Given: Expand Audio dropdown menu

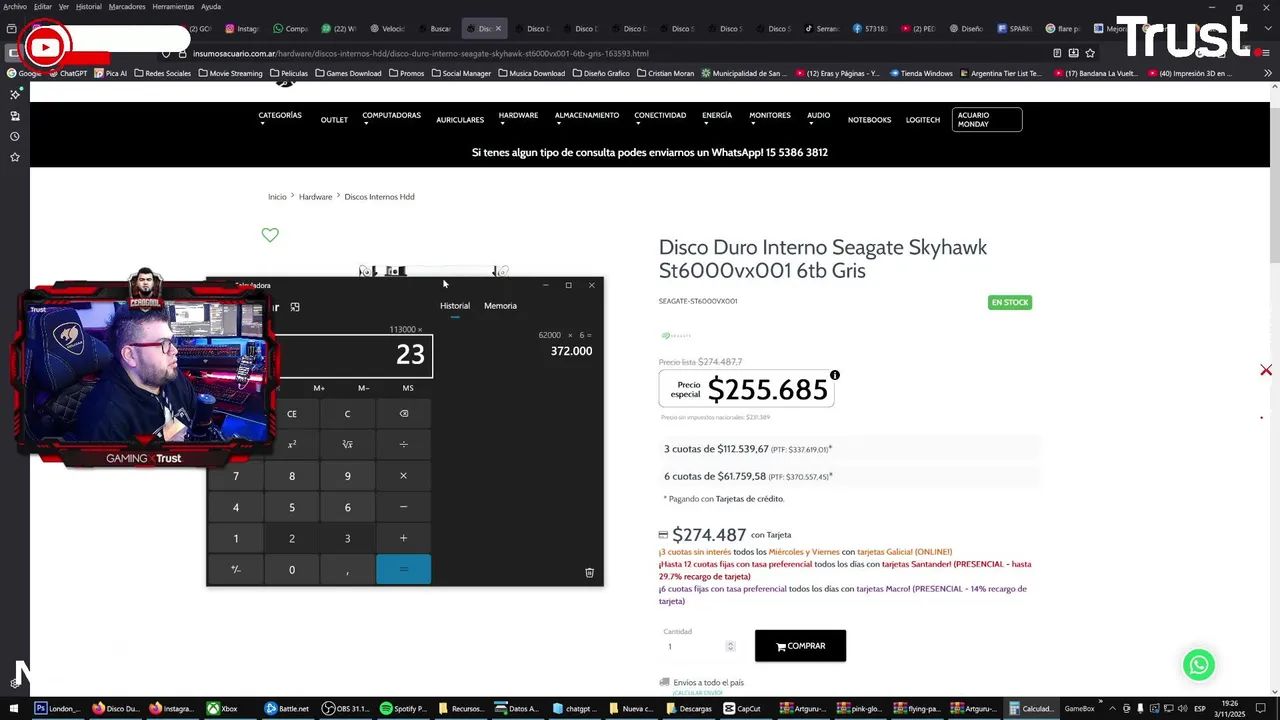Looking at the screenshot, I should (819, 119).
